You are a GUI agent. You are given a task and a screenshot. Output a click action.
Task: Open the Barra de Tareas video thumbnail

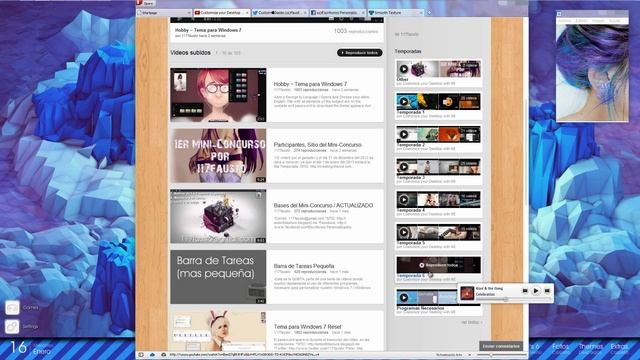(x=218, y=277)
